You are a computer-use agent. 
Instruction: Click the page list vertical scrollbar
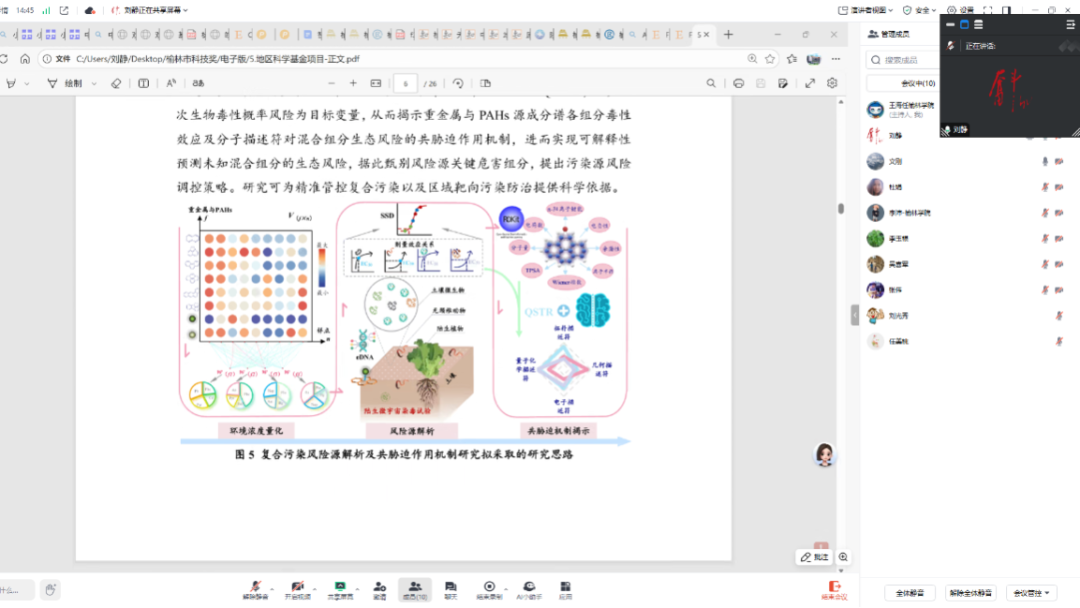(841, 210)
